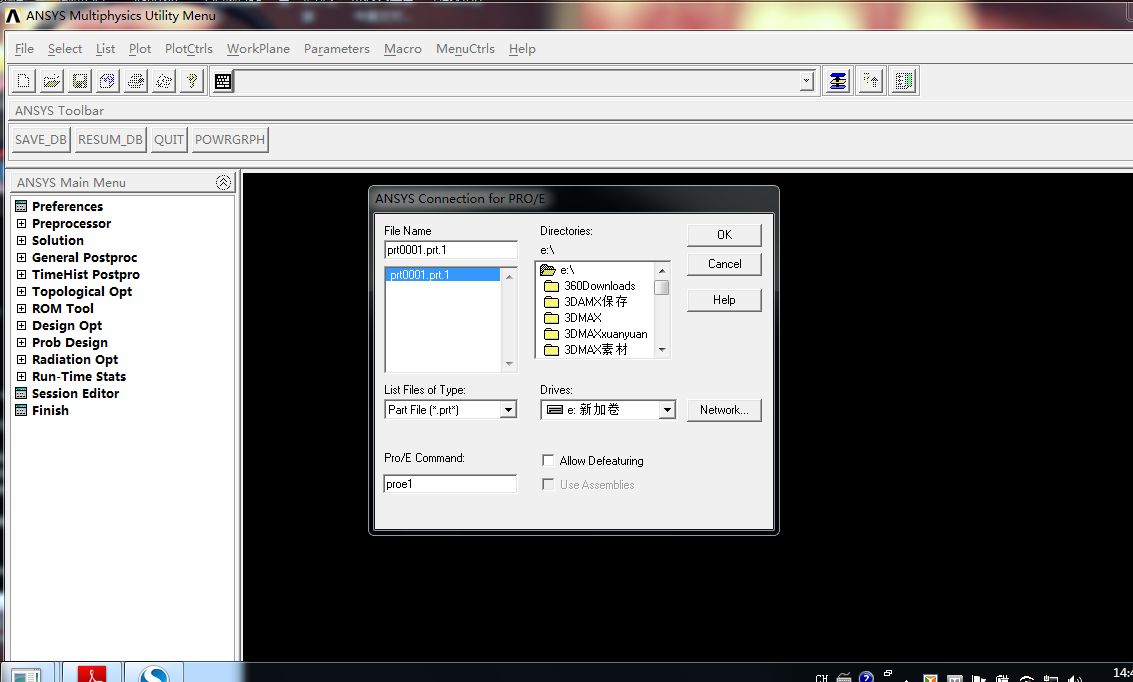
Task: Open the Plot menu
Action: (x=140, y=48)
